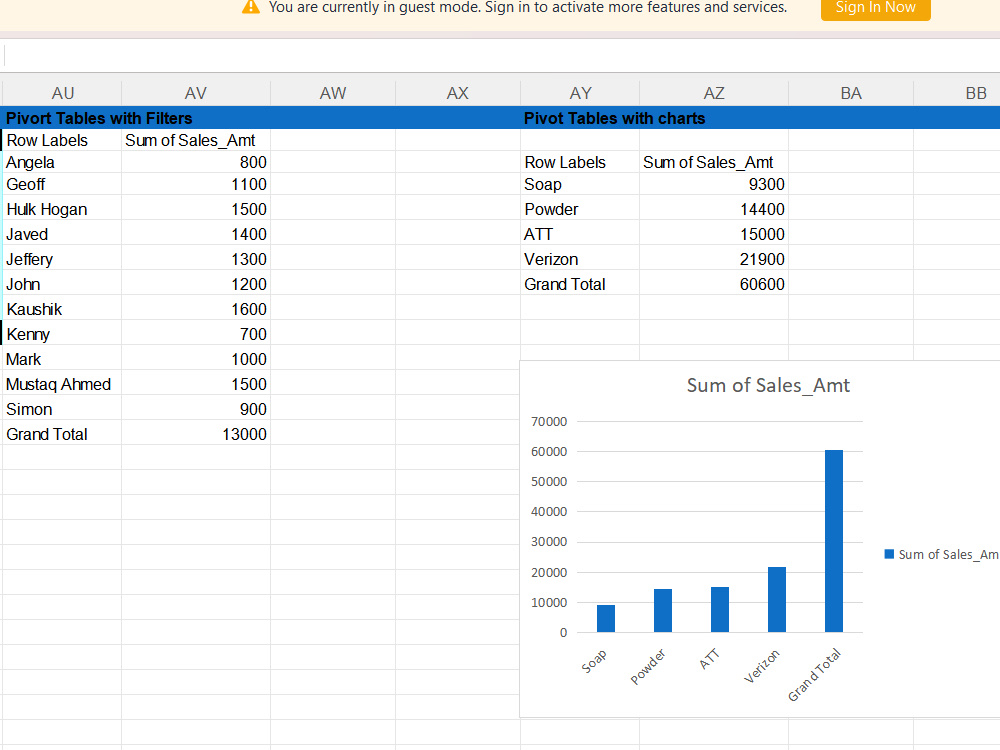The width and height of the screenshot is (1000, 750).
Task: Select 'Pivot Tables with charts' heading cell
Action: coord(580,118)
